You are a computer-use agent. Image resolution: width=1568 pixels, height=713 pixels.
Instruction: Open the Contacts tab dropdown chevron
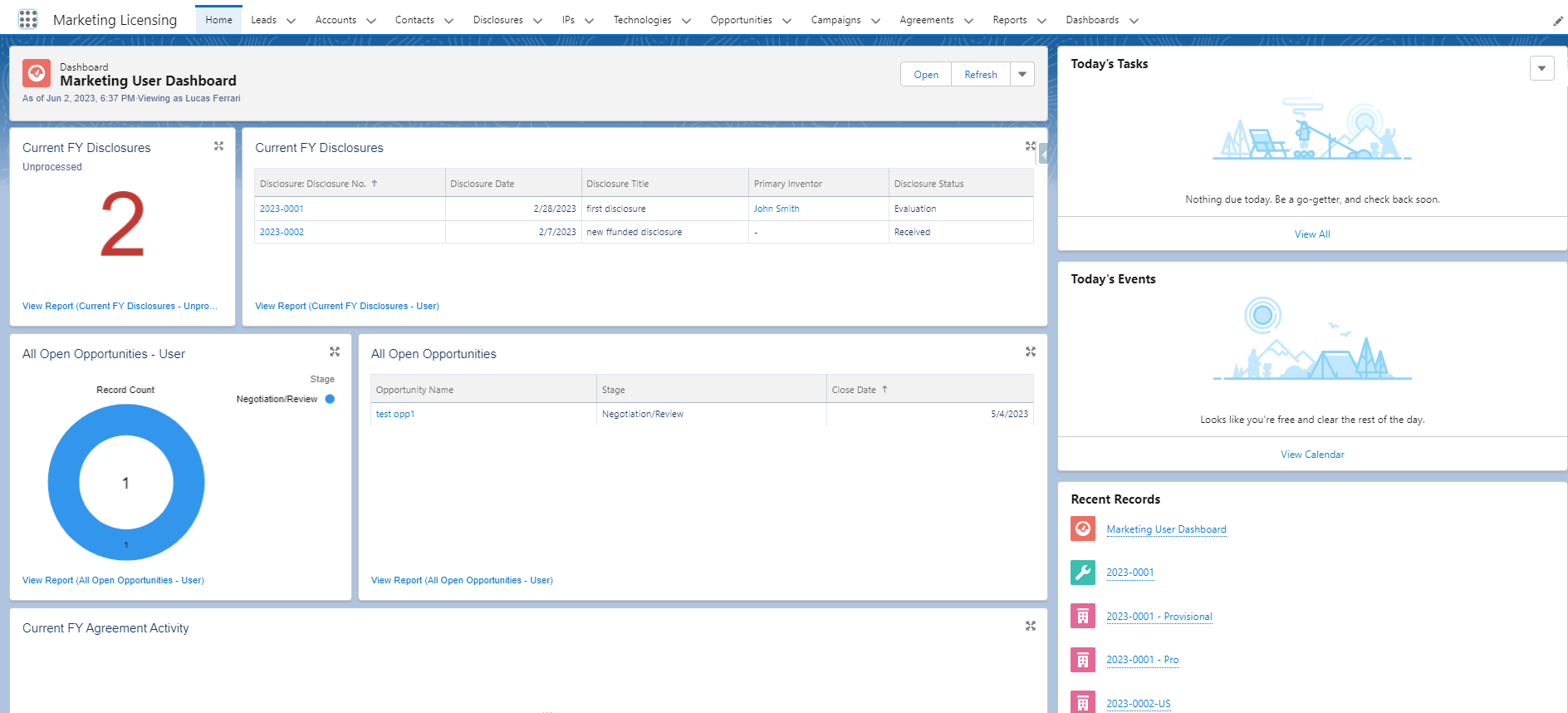click(x=449, y=21)
